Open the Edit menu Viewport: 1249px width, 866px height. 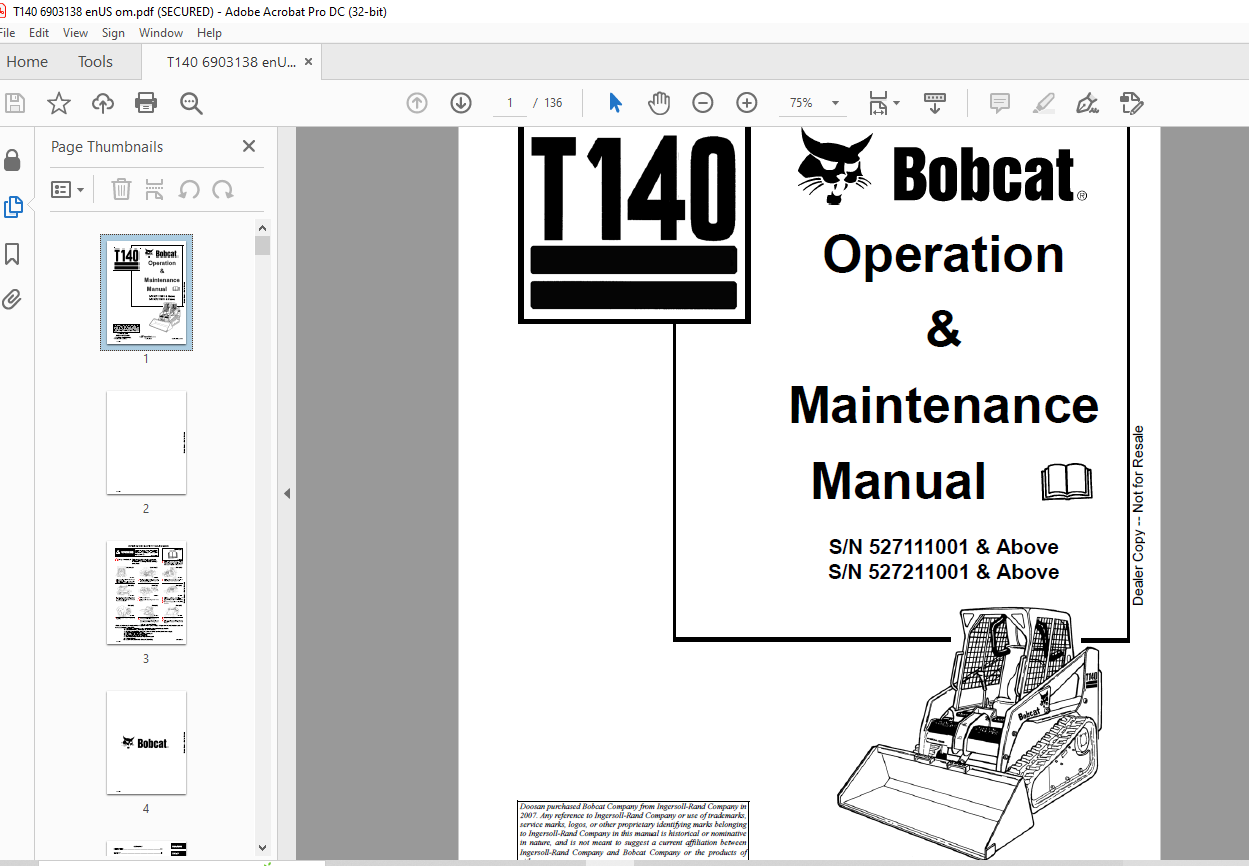[39, 33]
